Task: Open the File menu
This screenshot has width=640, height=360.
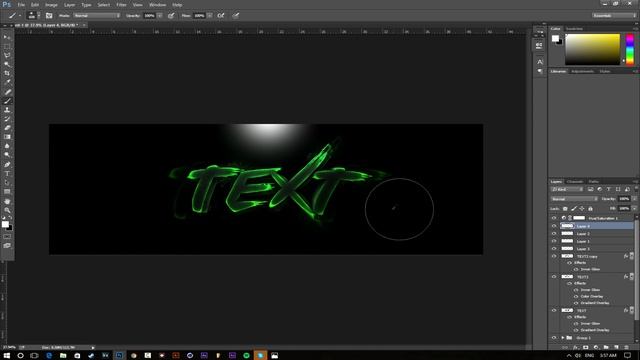Action: point(21,5)
